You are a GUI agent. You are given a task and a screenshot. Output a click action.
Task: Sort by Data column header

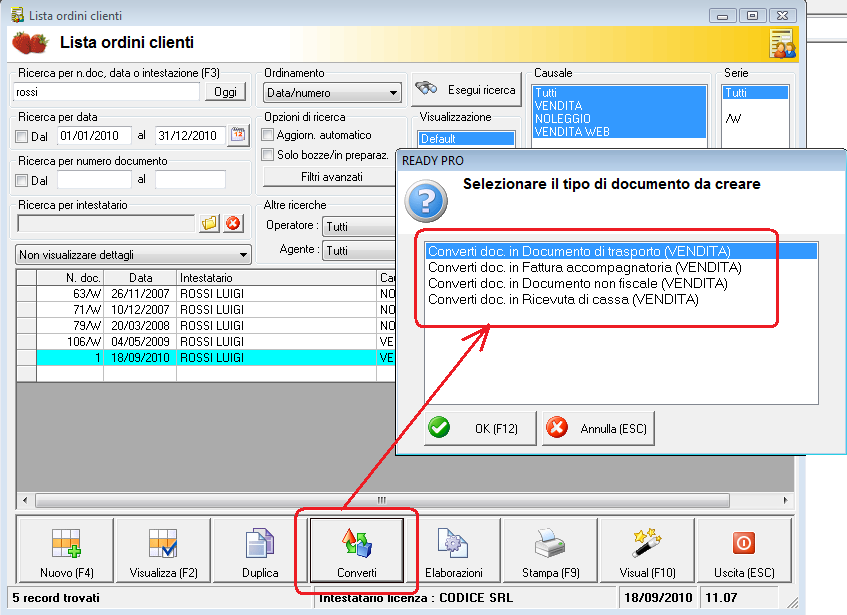(140, 278)
